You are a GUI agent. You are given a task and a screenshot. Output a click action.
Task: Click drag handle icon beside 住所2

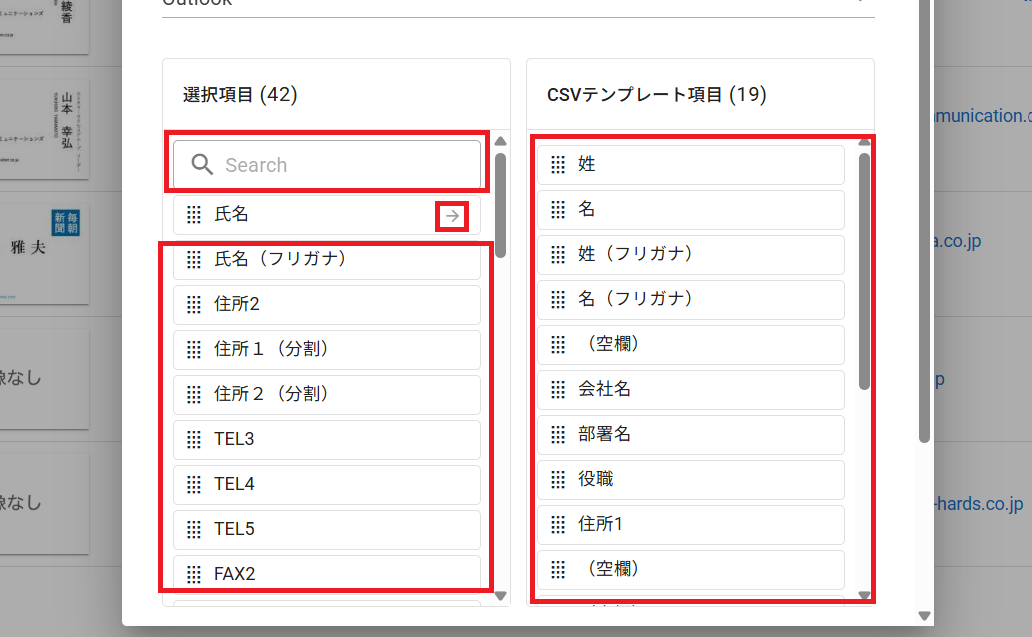194,304
